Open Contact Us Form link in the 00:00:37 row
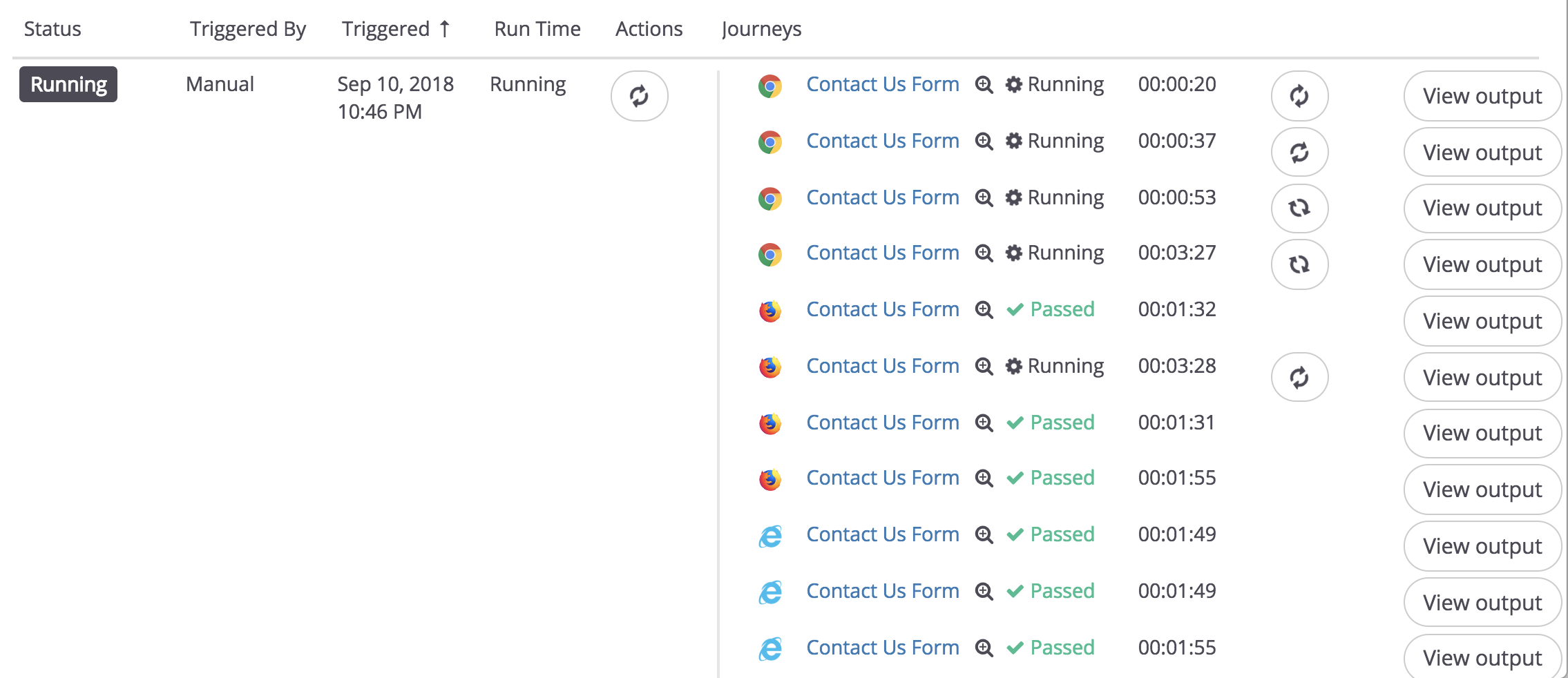The height and width of the screenshot is (678, 1568). [882, 141]
